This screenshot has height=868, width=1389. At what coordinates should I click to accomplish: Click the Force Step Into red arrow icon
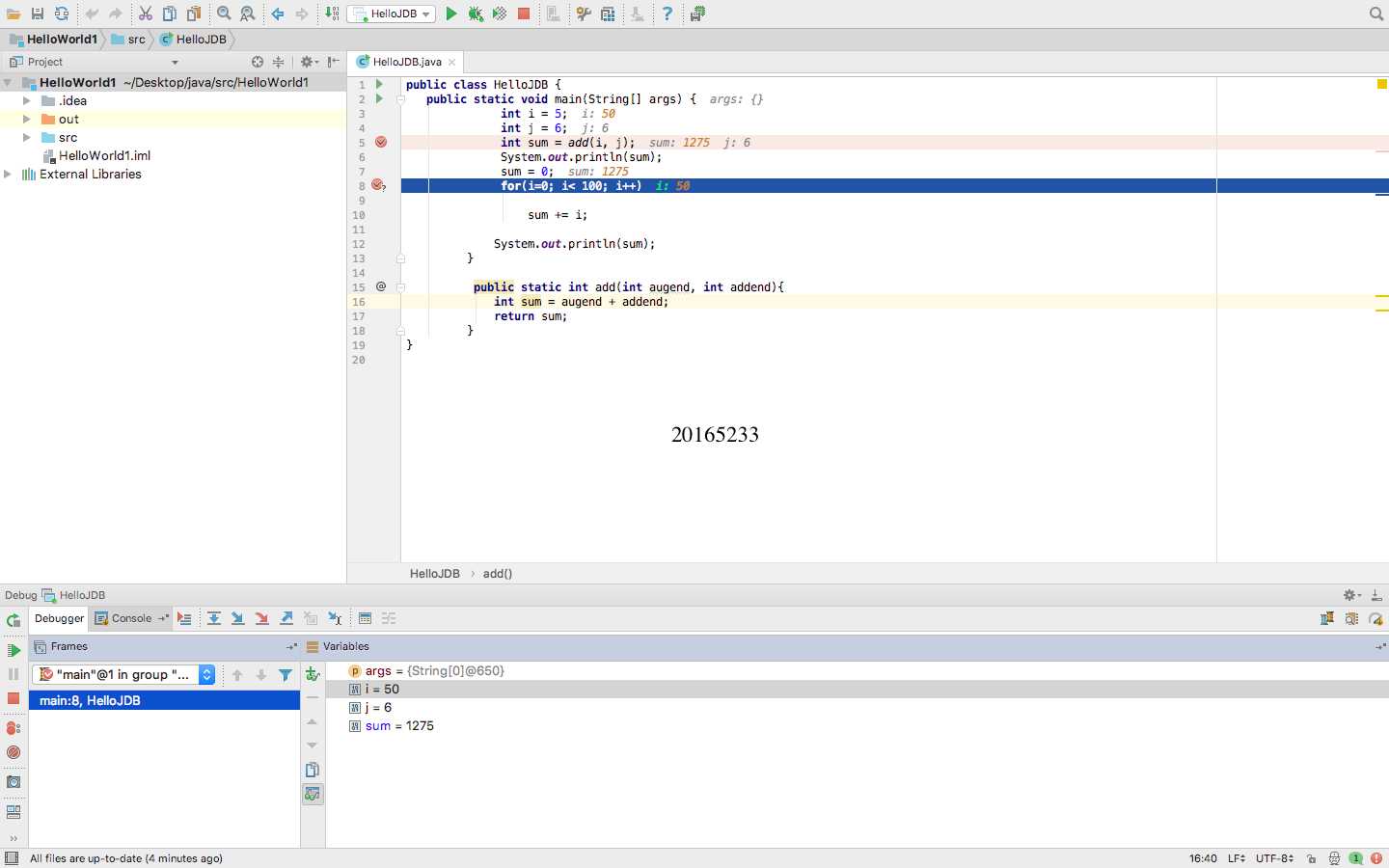pyautogui.click(x=262, y=618)
